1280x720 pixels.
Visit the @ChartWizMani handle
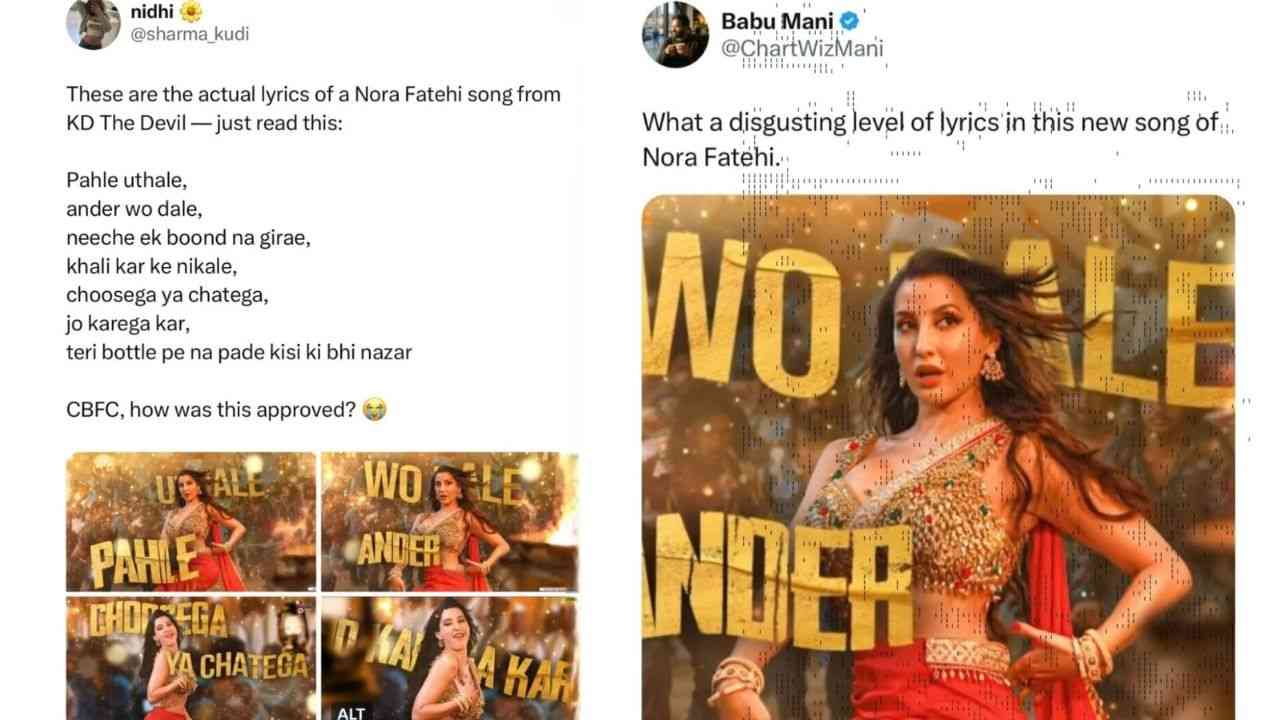click(x=802, y=47)
